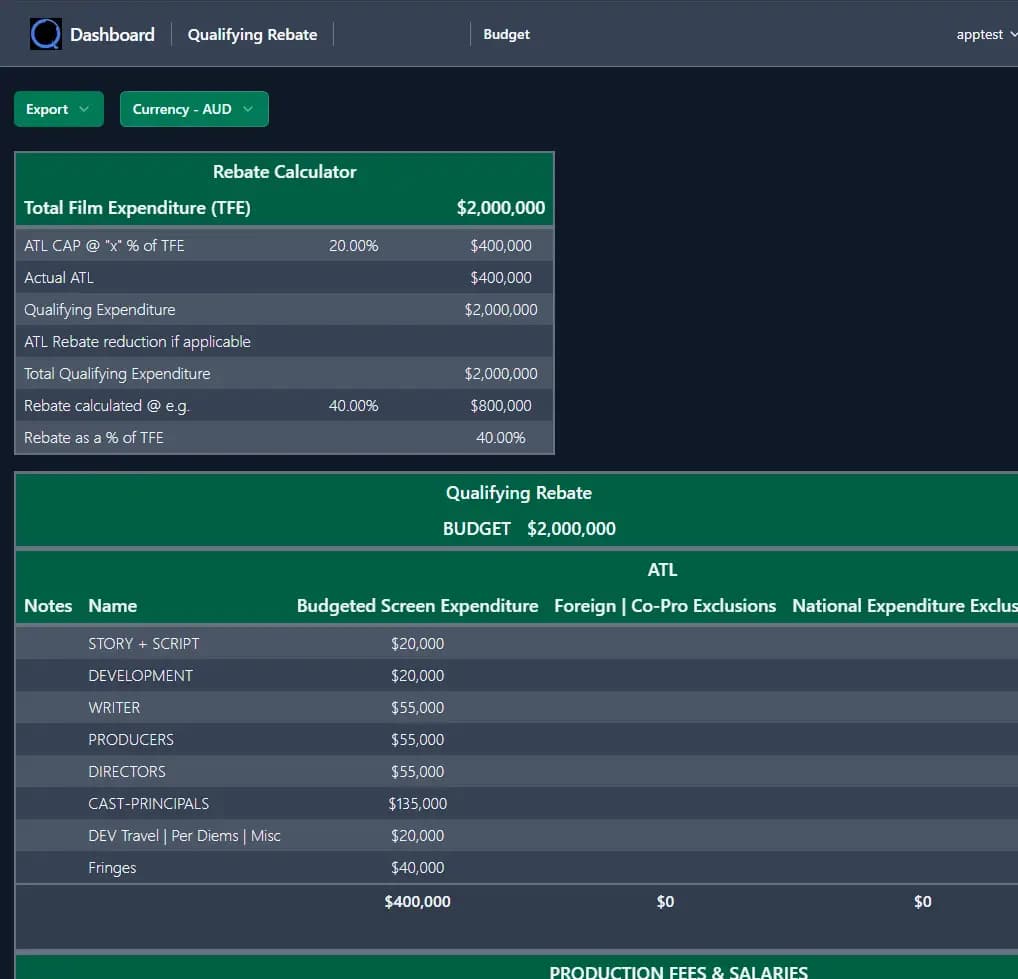The image size is (1018, 979).
Task: Expand the apptest user dropdown
Action: [986, 34]
